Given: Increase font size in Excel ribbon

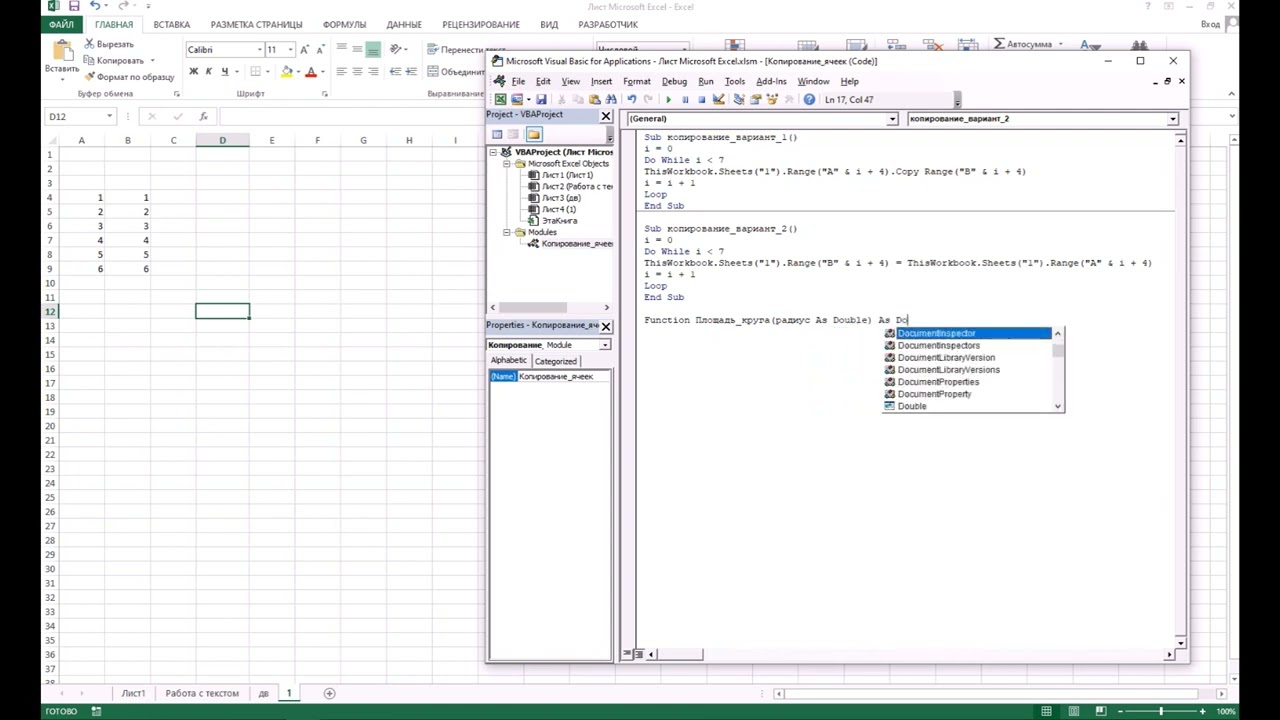Looking at the screenshot, I should point(305,49).
